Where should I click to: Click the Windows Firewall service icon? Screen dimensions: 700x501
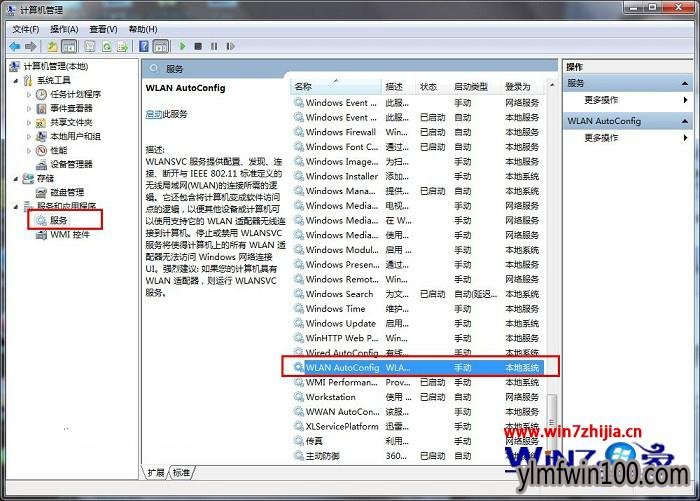click(298, 132)
